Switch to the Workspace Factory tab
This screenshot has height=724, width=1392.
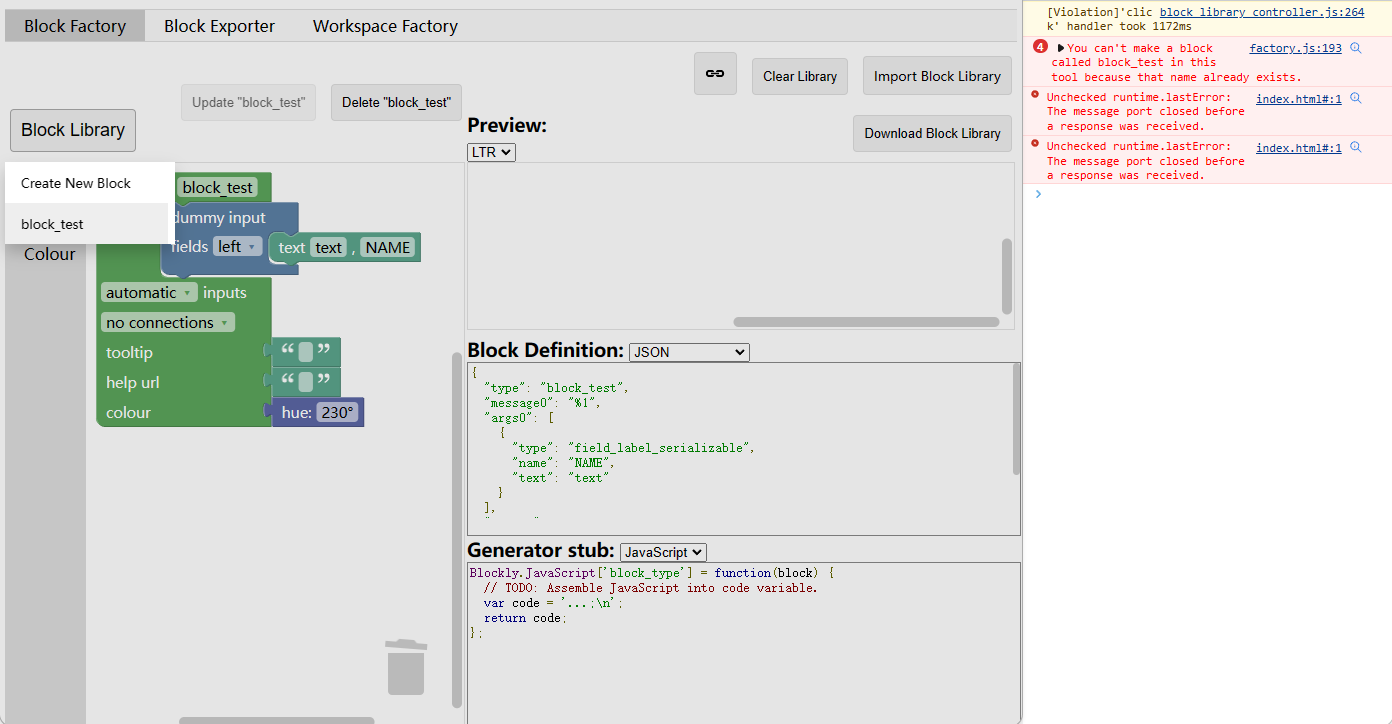pos(385,26)
